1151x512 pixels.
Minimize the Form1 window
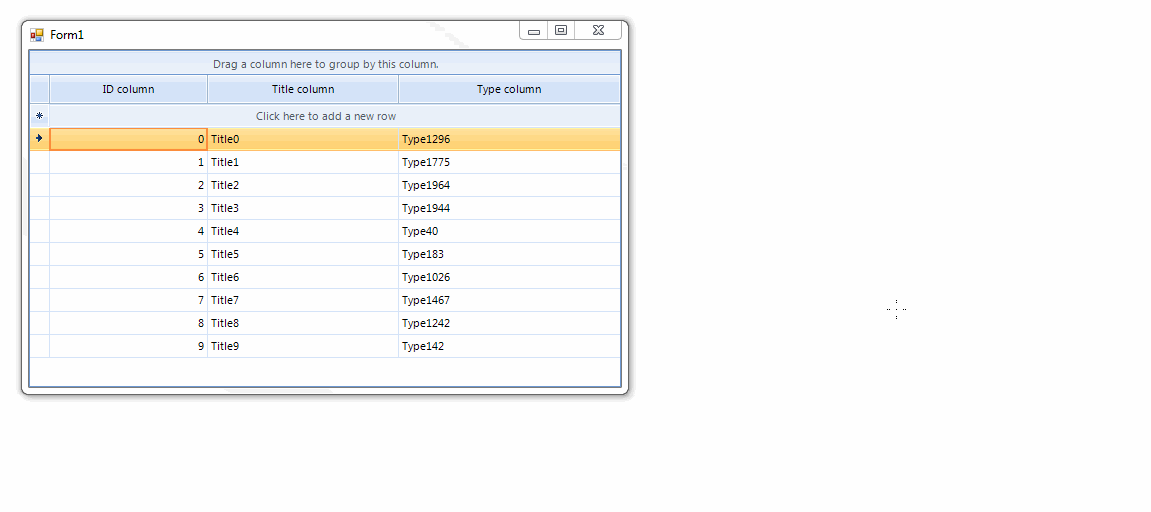coord(534,31)
